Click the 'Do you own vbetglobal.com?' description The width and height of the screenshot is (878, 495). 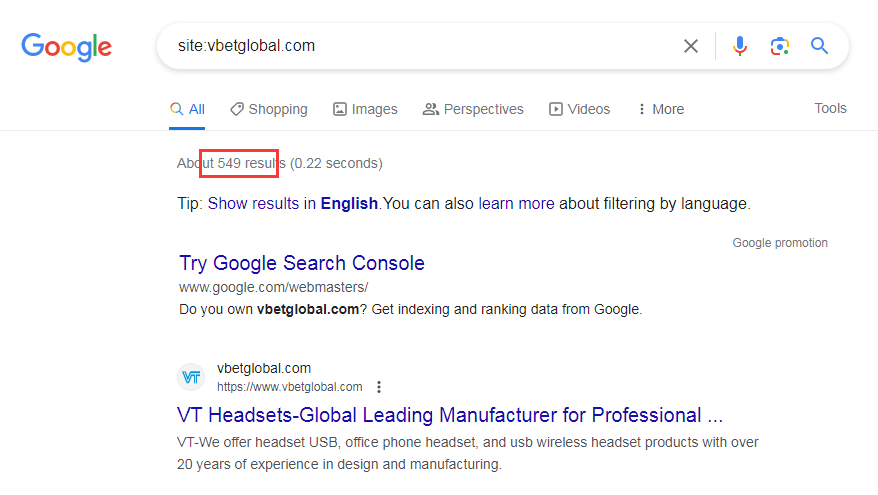tap(410, 310)
